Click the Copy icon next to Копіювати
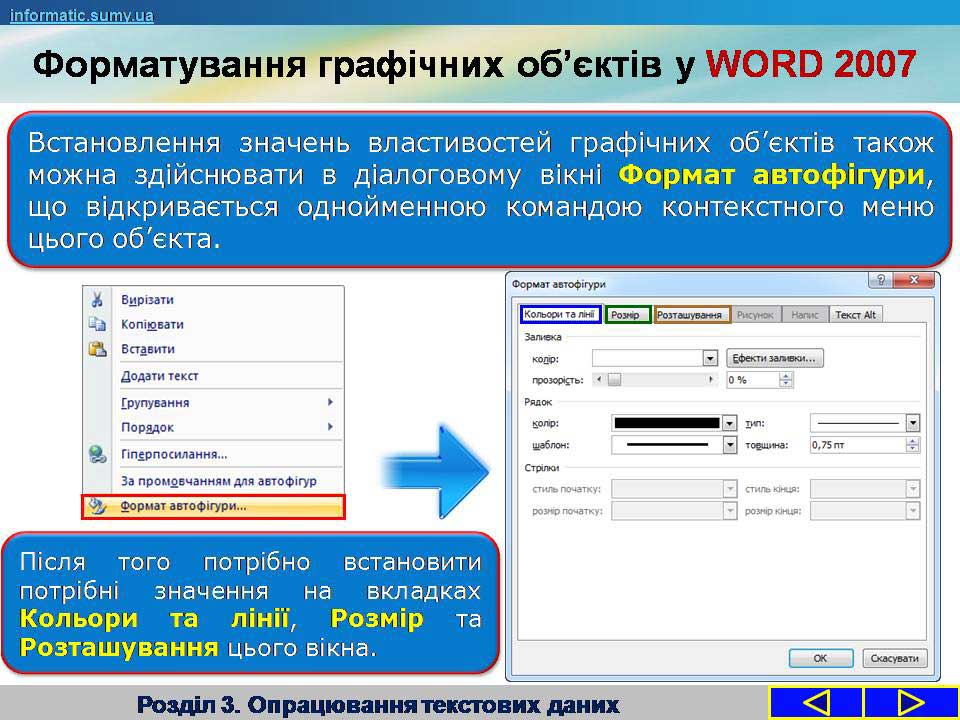 [x=97, y=324]
